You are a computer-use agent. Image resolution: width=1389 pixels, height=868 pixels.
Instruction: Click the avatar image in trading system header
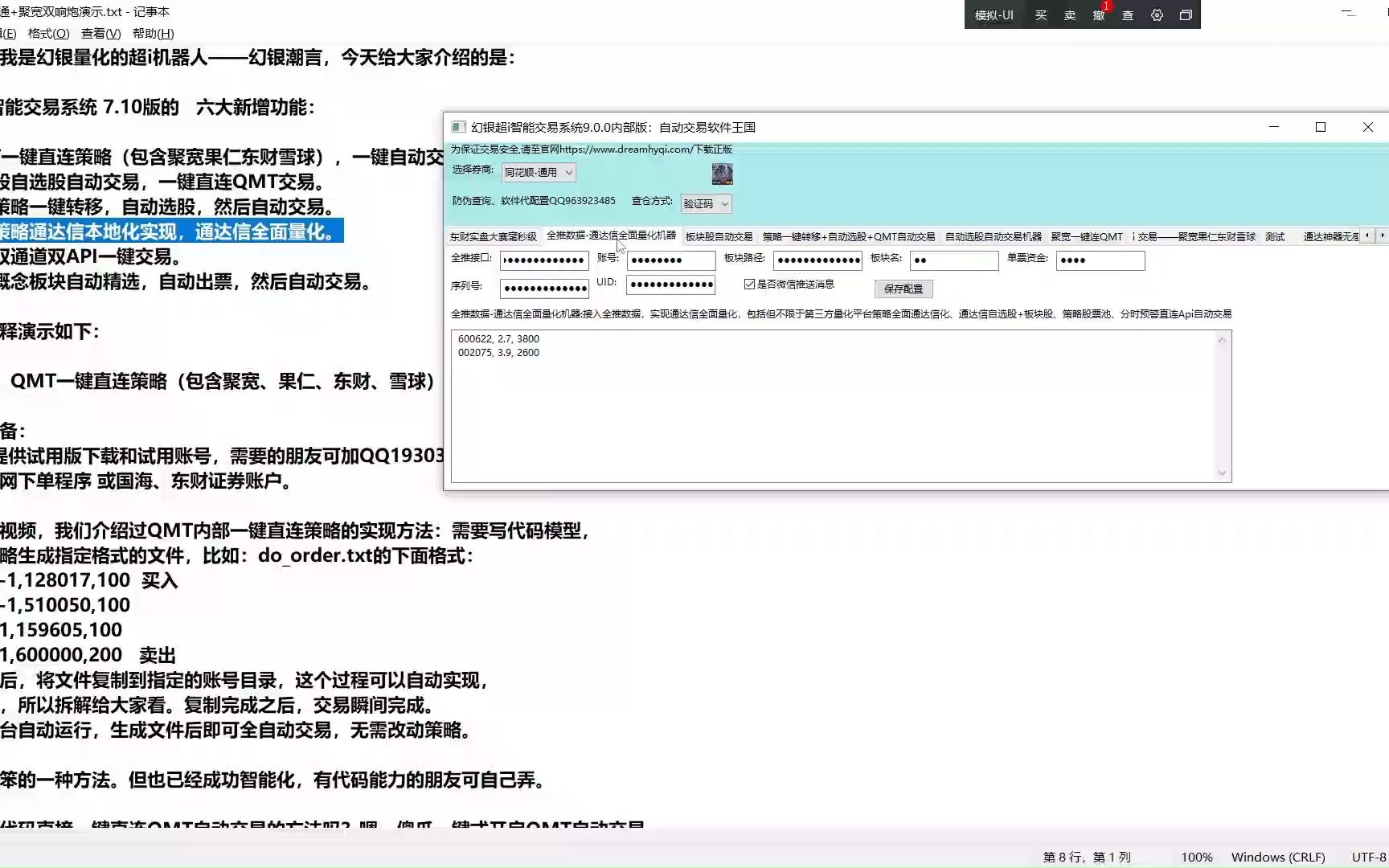point(722,174)
